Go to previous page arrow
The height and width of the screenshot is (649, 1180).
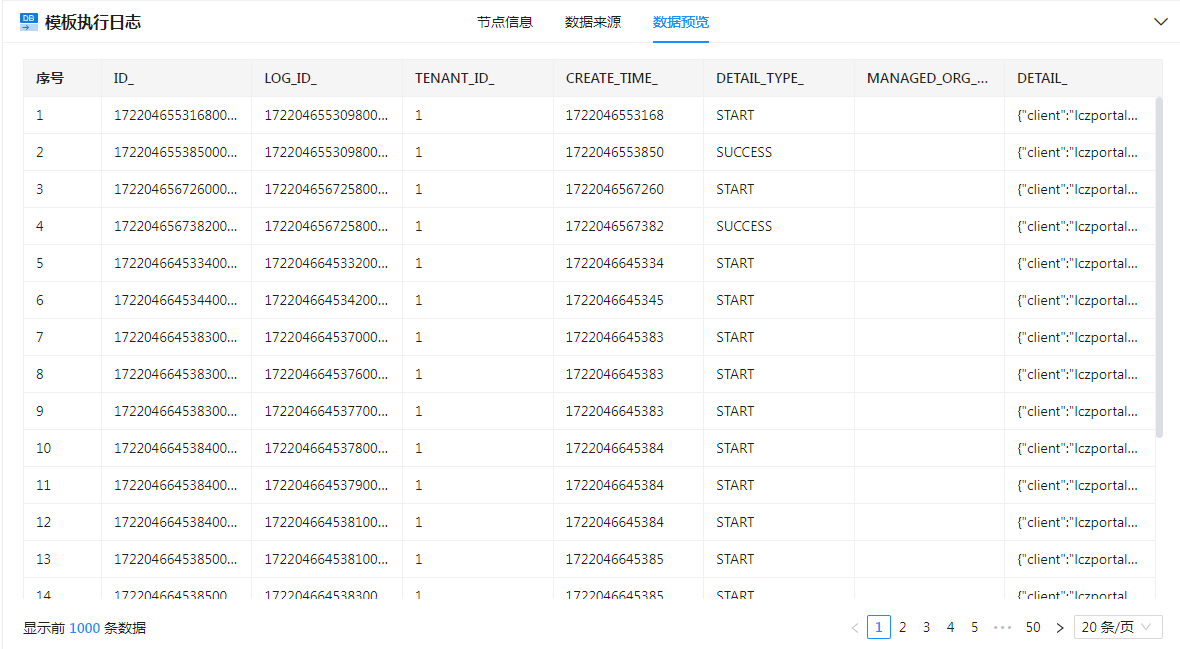coord(855,628)
